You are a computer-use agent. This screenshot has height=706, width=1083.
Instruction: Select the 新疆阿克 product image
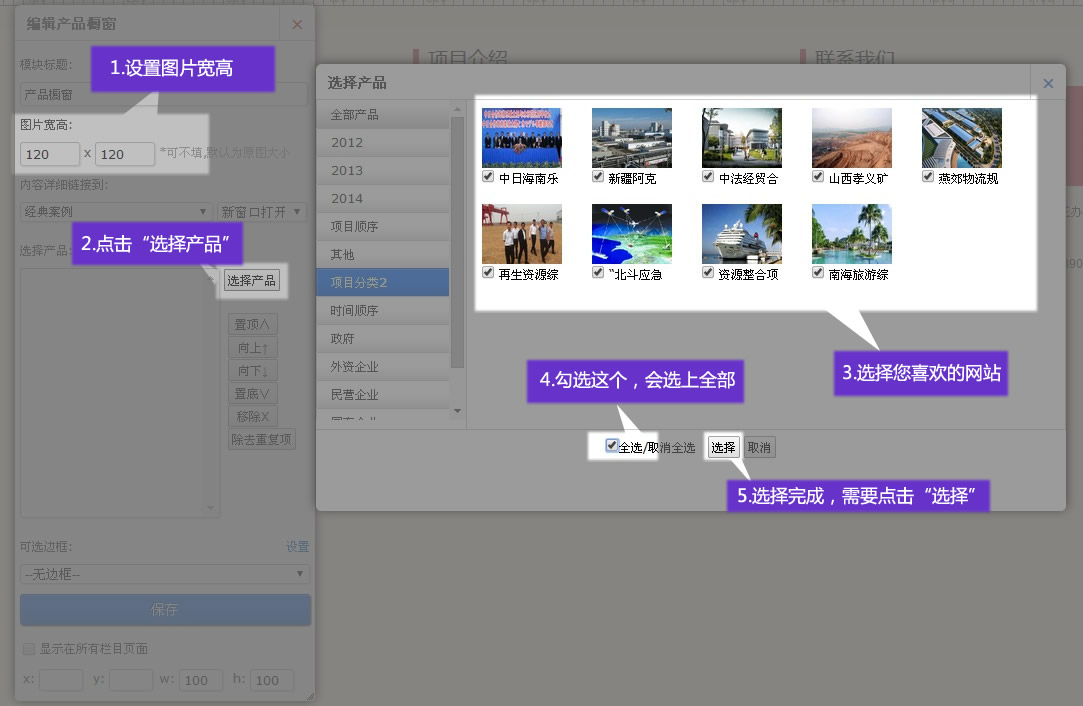[x=631, y=137]
